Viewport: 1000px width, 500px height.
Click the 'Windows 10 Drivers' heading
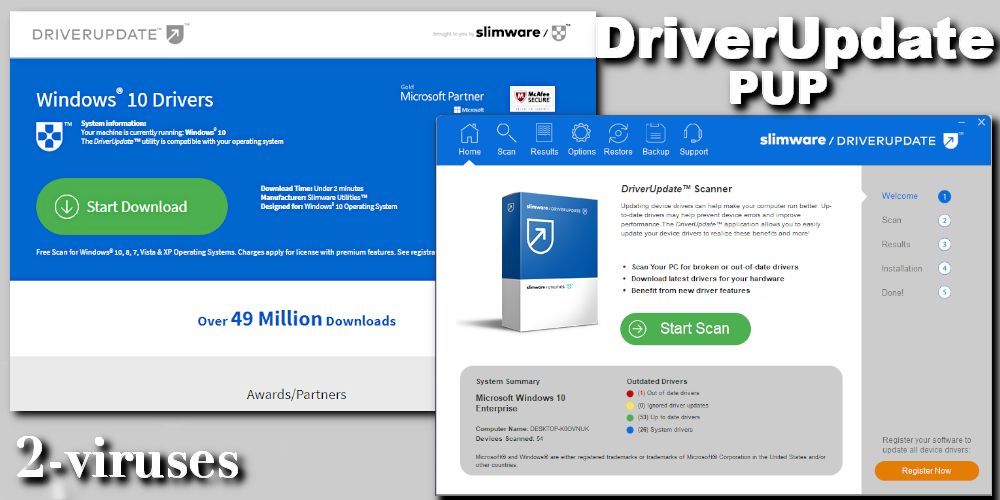(125, 99)
